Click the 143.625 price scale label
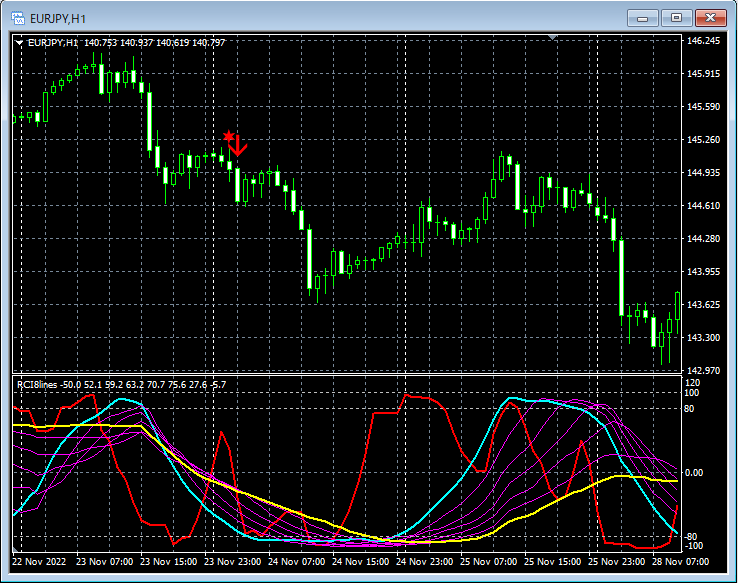The width and height of the screenshot is (739, 583). (x=703, y=304)
